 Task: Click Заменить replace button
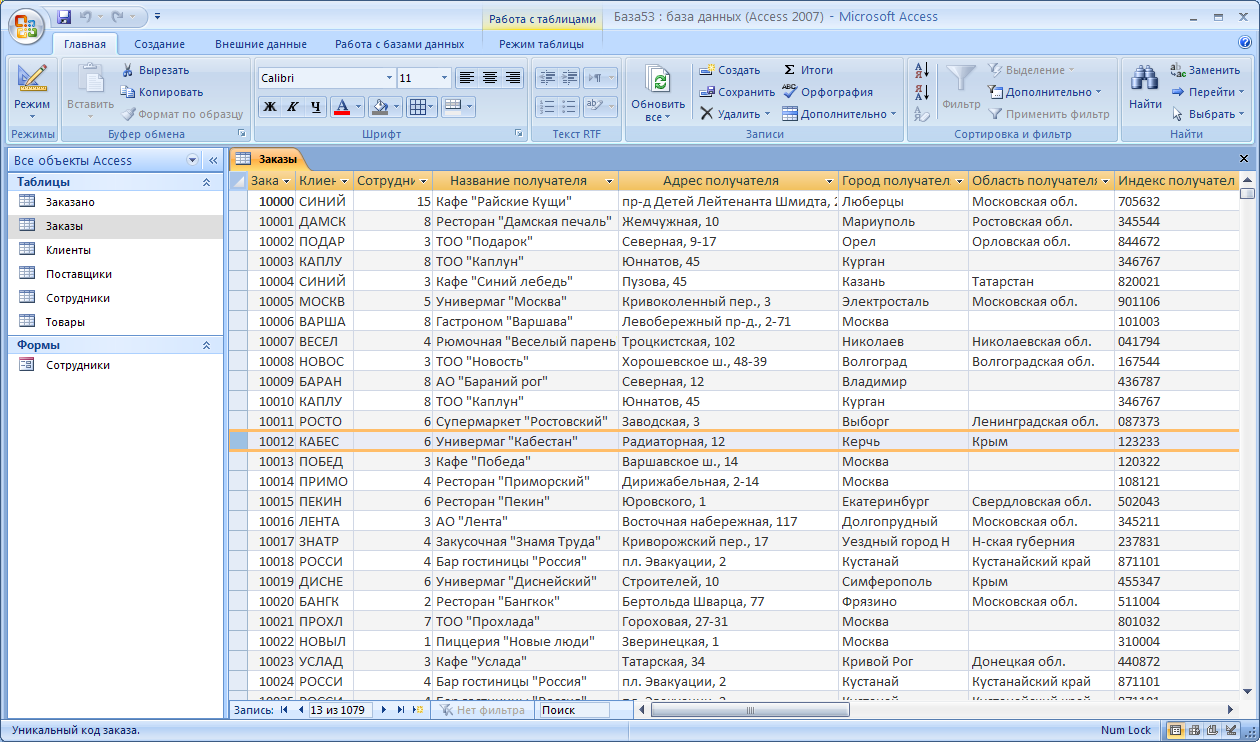[1205, 70]
